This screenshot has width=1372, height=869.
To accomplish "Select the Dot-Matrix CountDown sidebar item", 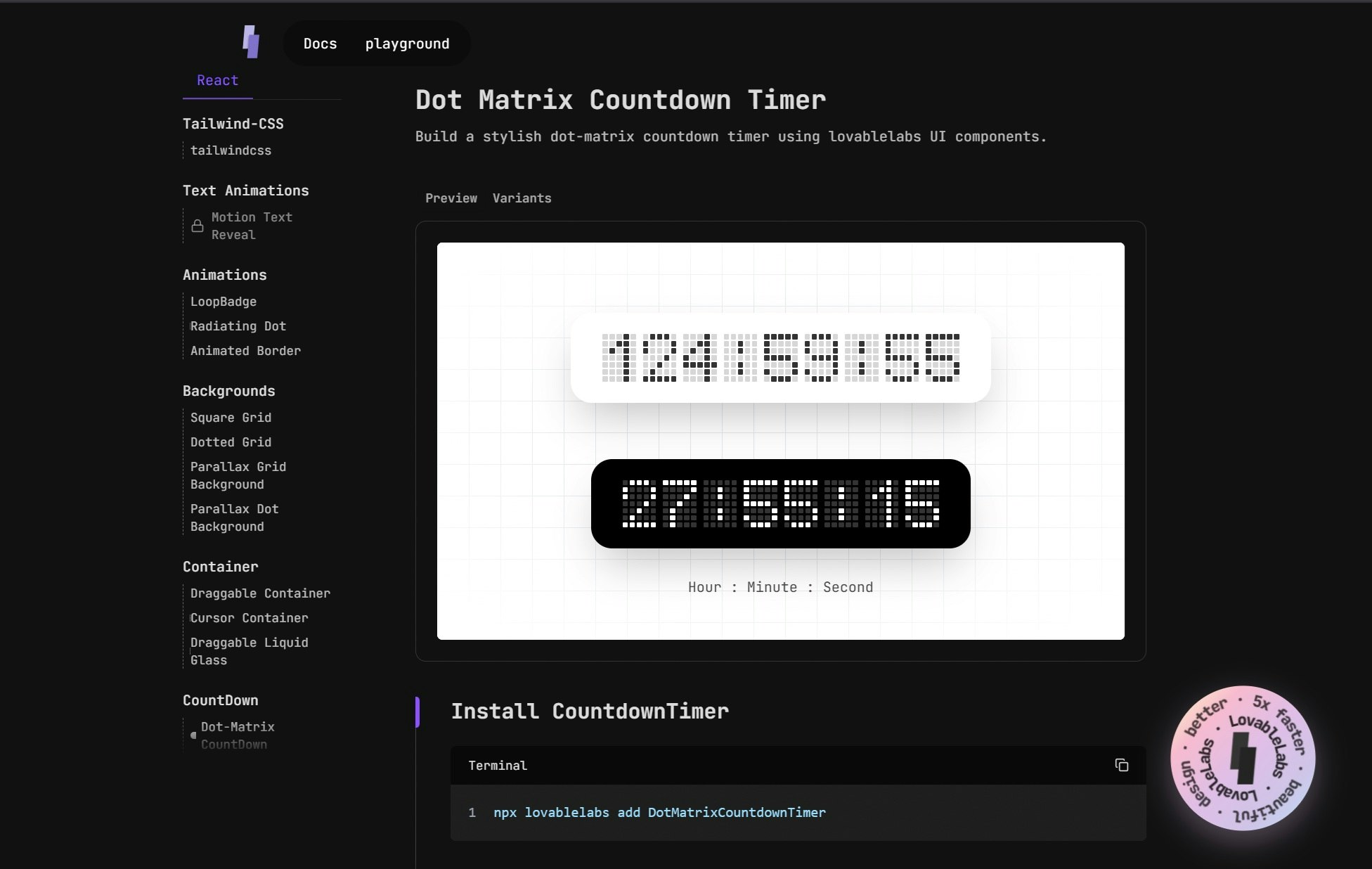I will coord(238,735).
